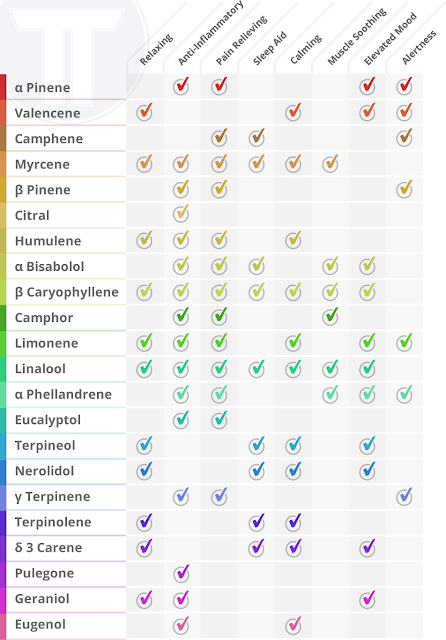446x640 pixels.
Task: Click the Camphene Sleep Aid checkmark
Action: (x=257, y=138)
